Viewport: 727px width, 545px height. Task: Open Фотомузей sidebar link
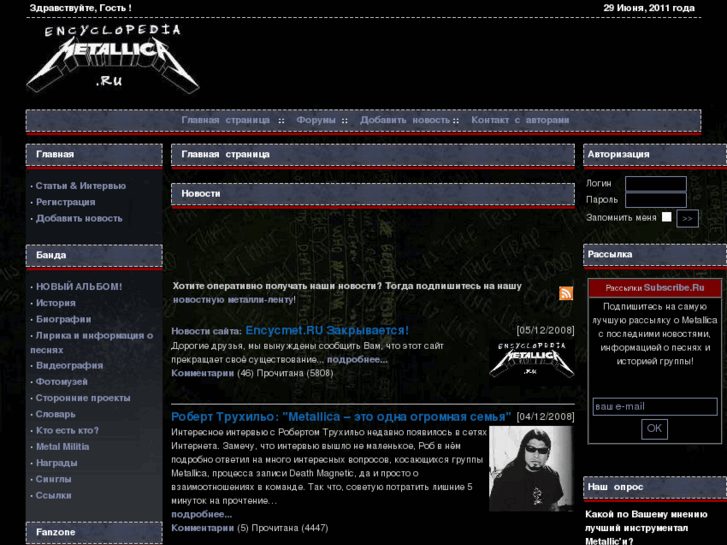(62, 382)
